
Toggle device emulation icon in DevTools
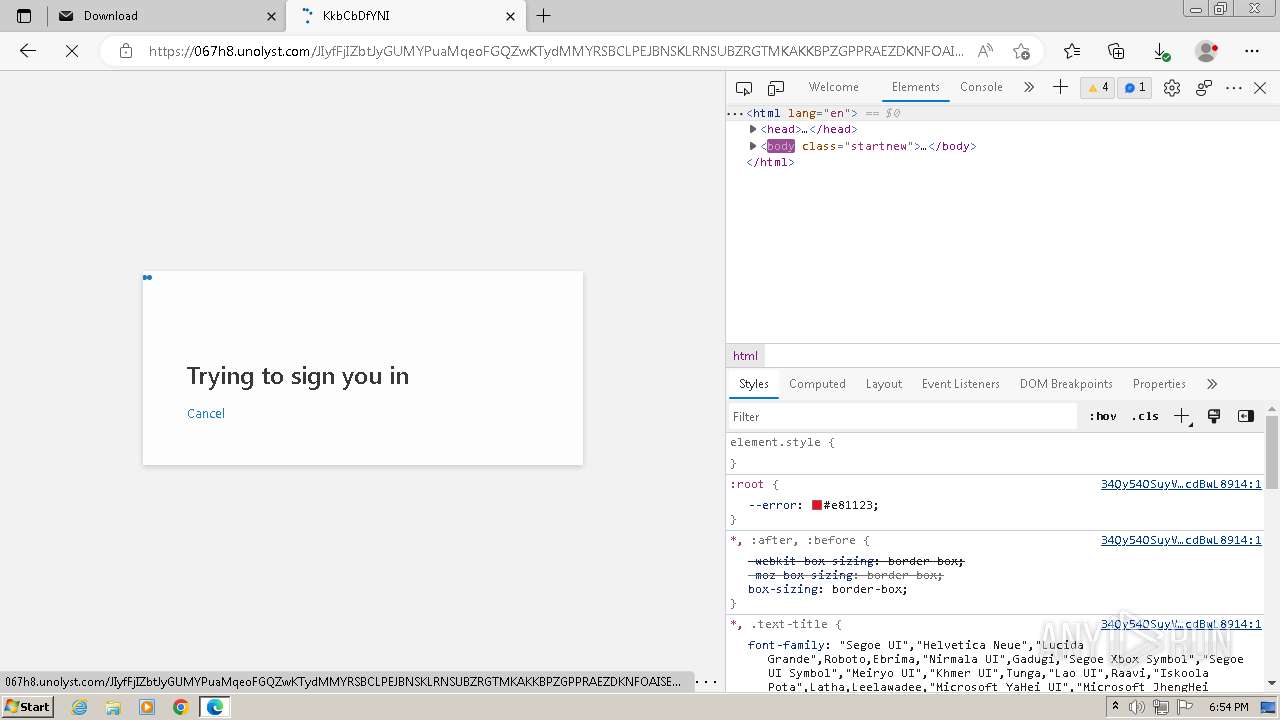point(776,88)
